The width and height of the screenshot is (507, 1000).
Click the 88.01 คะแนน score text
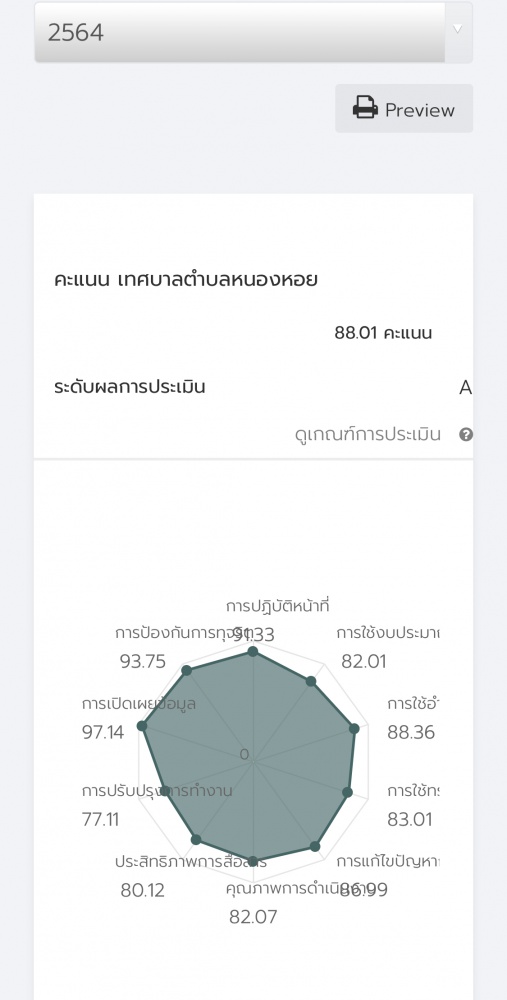coord(383,333)
